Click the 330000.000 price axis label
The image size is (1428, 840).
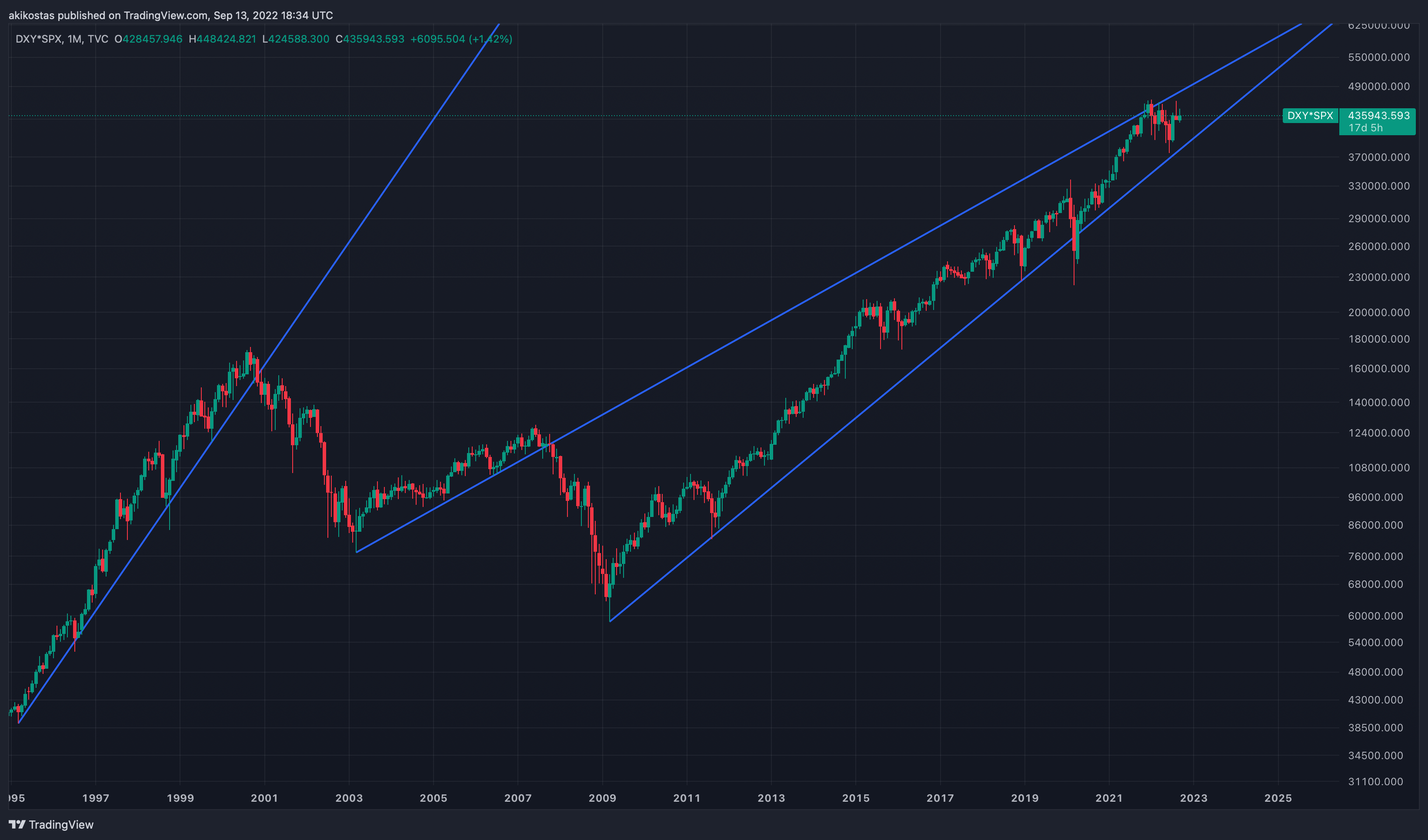click(x=1379, y=186)
